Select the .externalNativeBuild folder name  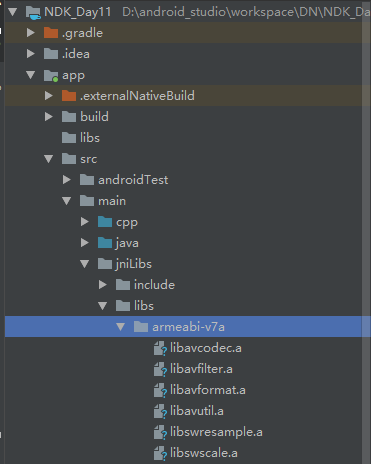(x=137, y=96)
